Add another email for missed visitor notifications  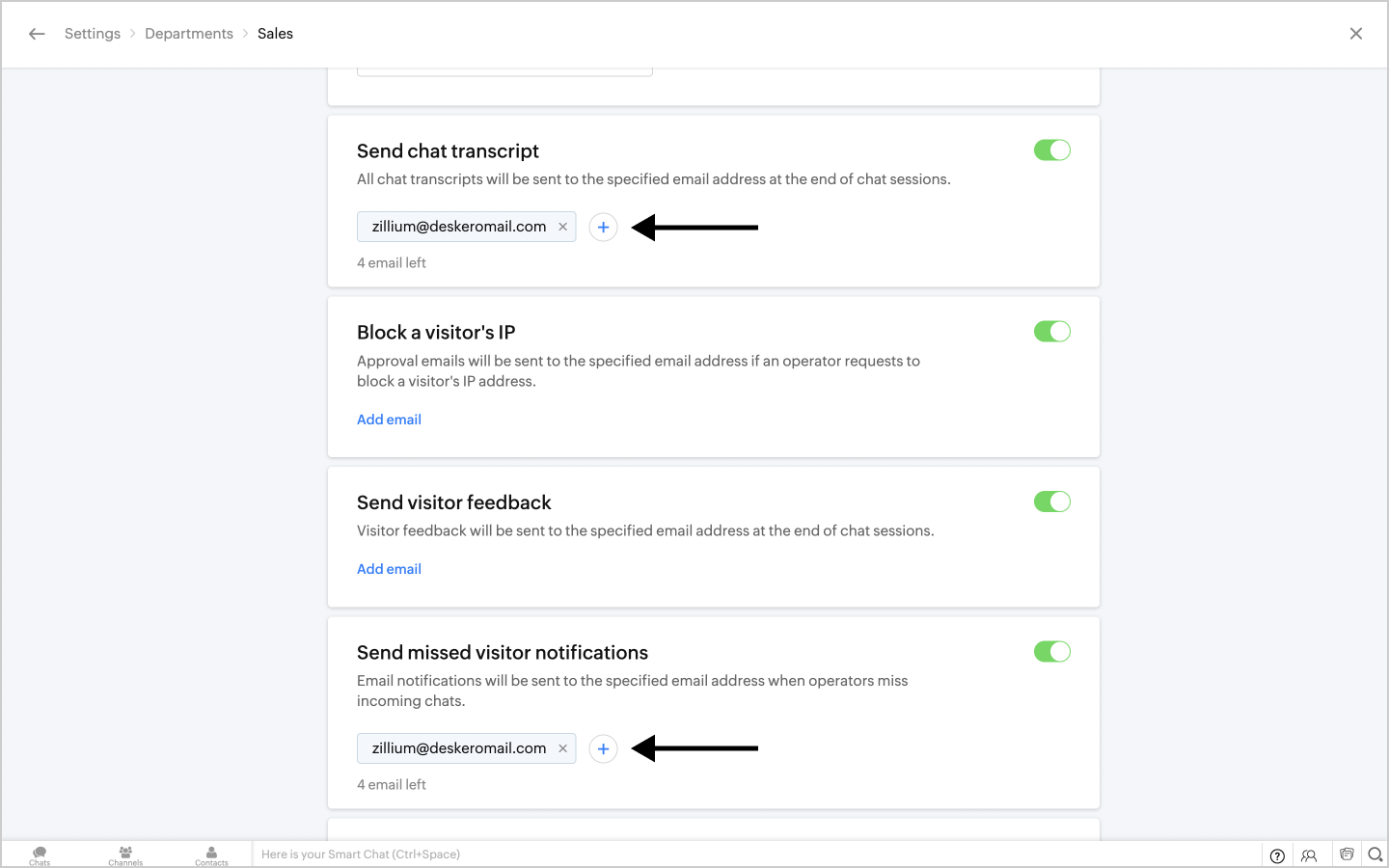point(603,749)
